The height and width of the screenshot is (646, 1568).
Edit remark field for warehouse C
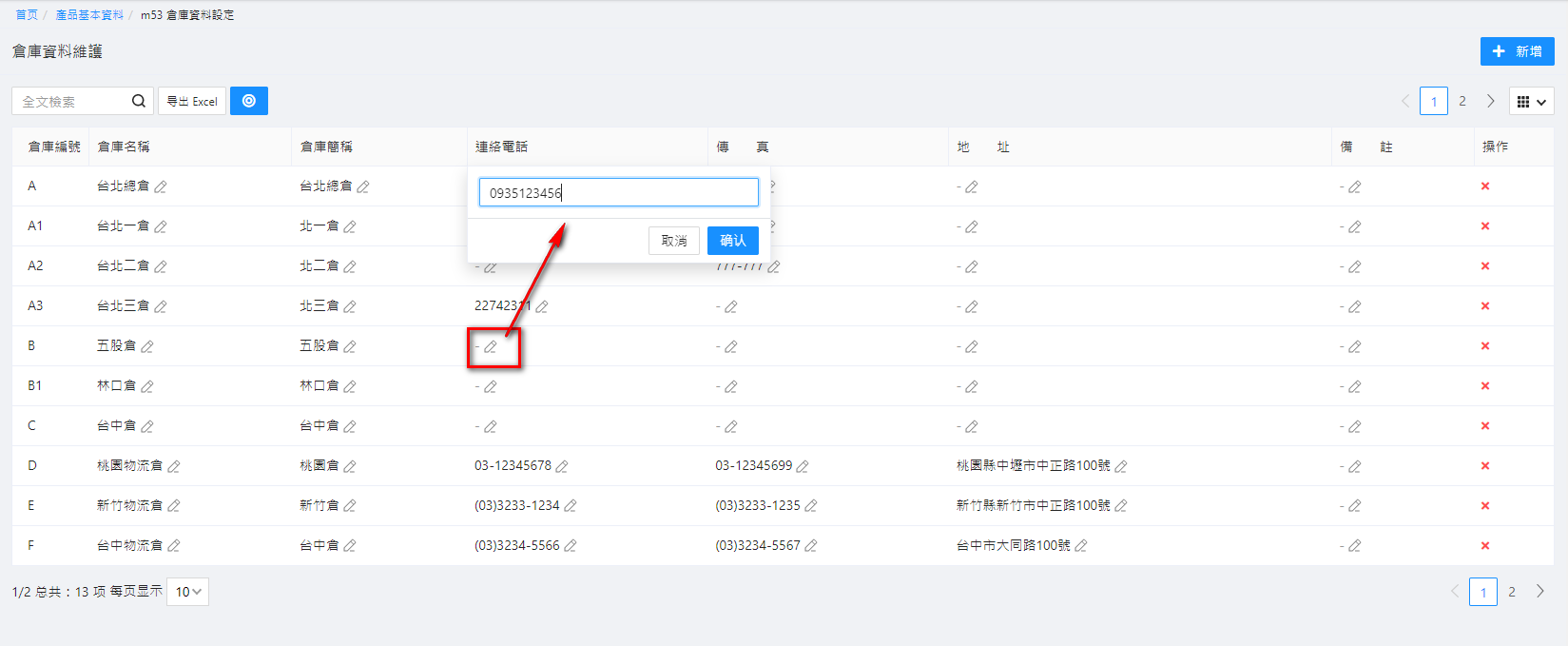[x=1354, y=426]
